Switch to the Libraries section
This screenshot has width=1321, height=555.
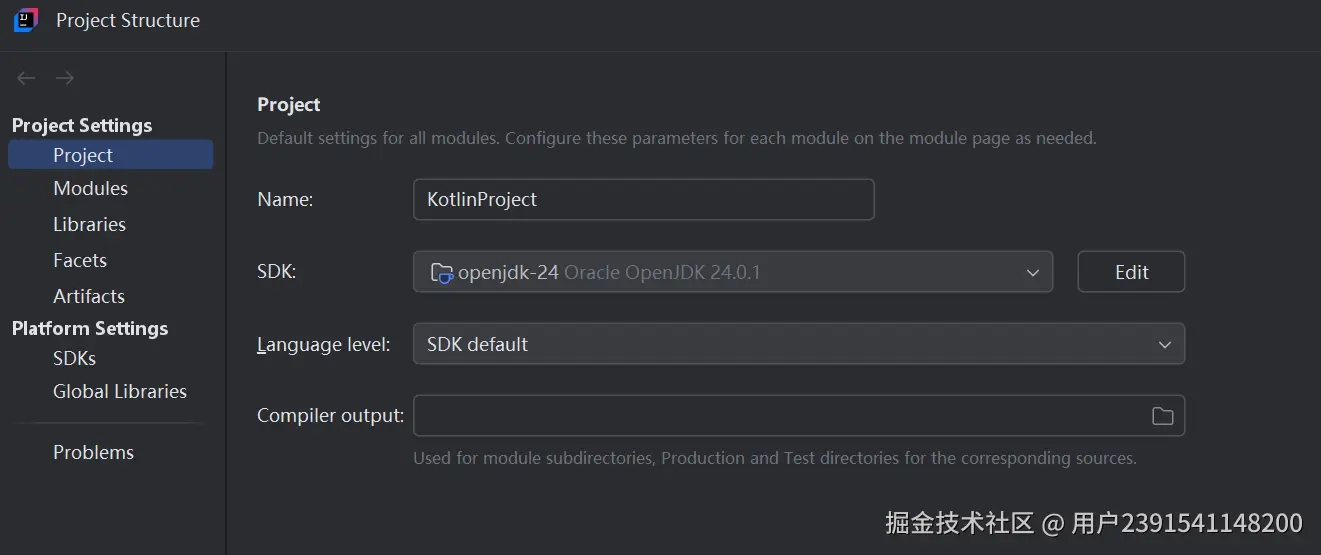coord(89,224)
